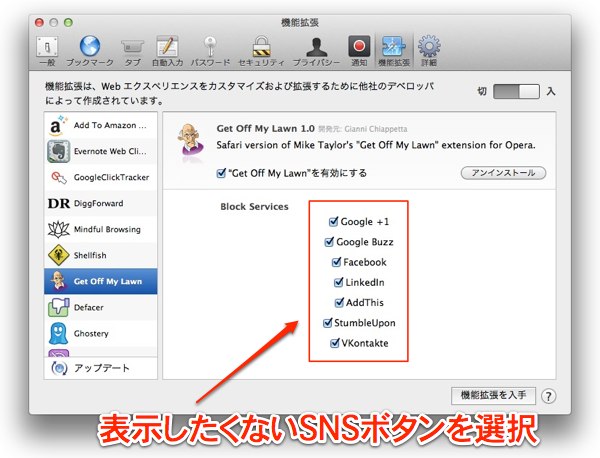This screenshot has width=600, height=458.
Task: Open the 自動入力 (AutoFill) pencil pane
Action: pos(167,51)
